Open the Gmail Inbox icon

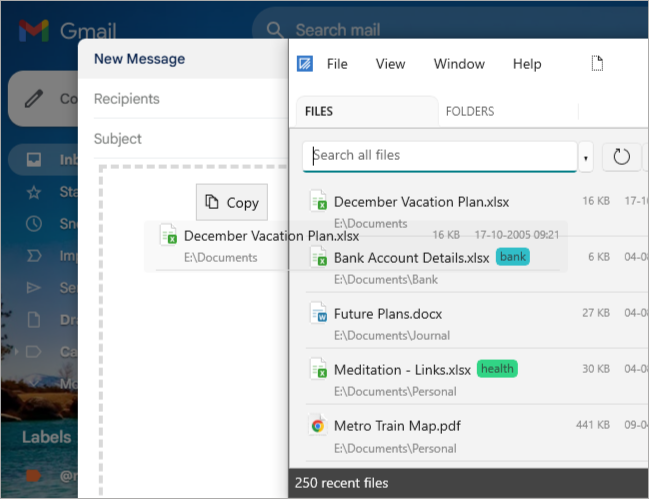[x=34, y=160]
